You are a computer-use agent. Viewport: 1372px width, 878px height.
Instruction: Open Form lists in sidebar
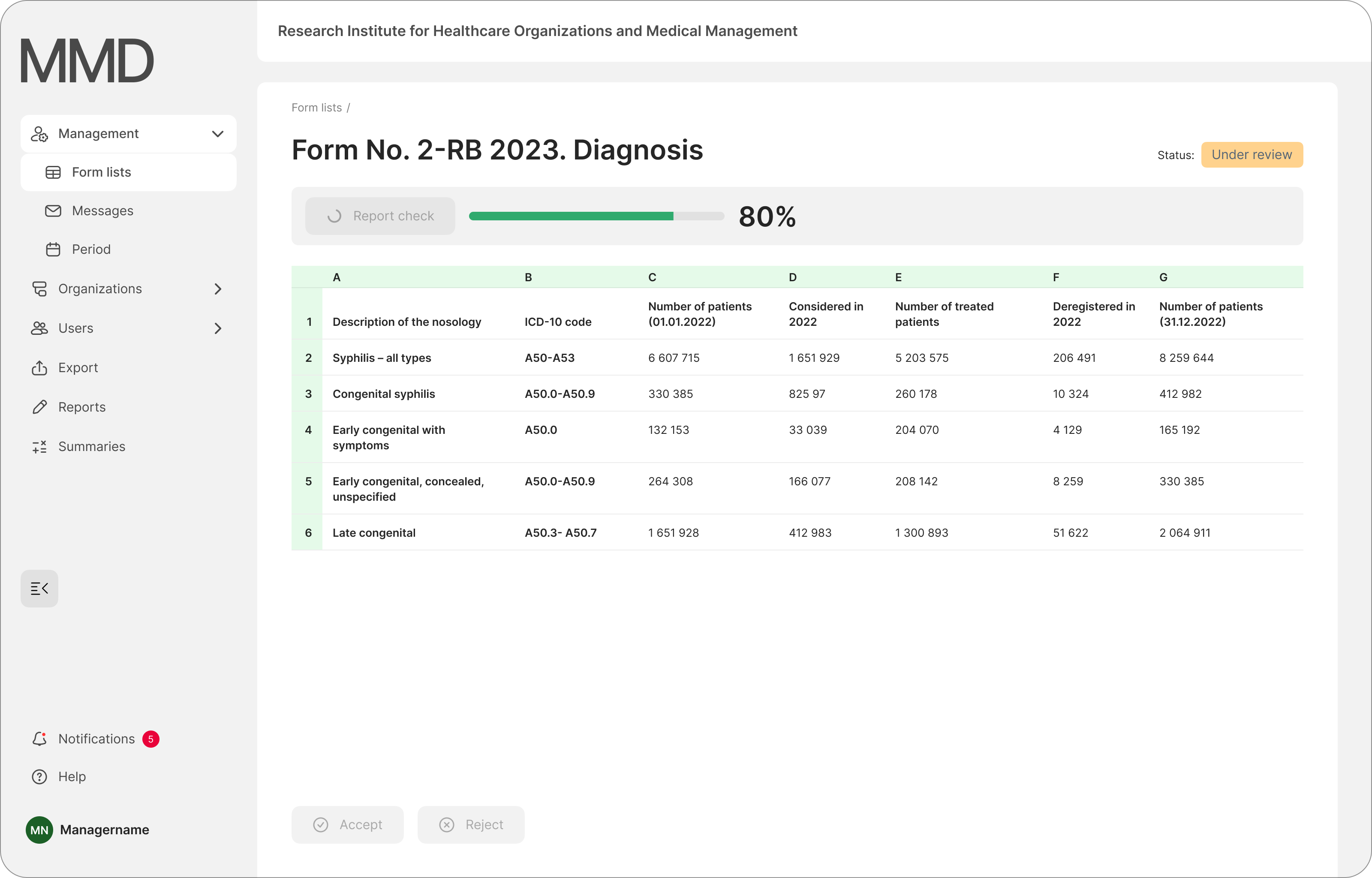click(x=102, y=172)
